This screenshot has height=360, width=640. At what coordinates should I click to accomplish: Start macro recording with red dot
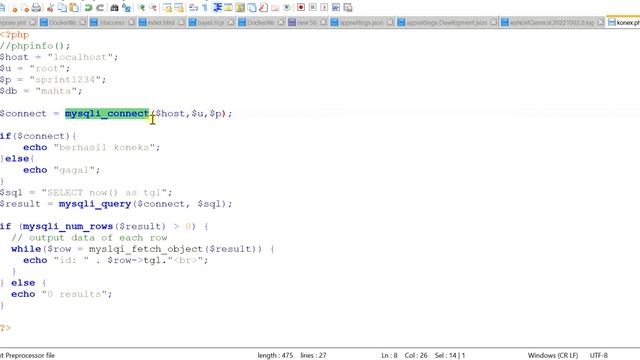[301, 8]
